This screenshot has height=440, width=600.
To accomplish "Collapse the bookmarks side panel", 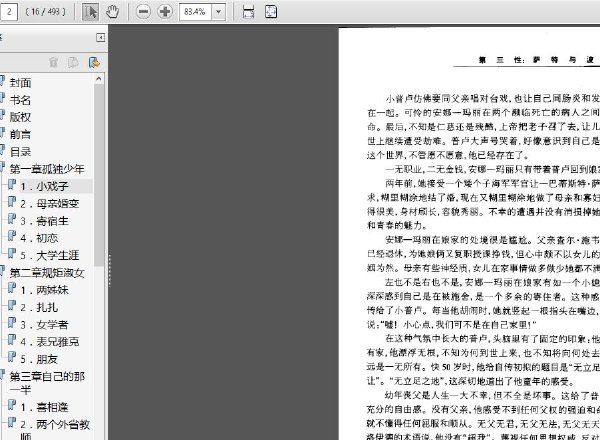I will 100,37.
